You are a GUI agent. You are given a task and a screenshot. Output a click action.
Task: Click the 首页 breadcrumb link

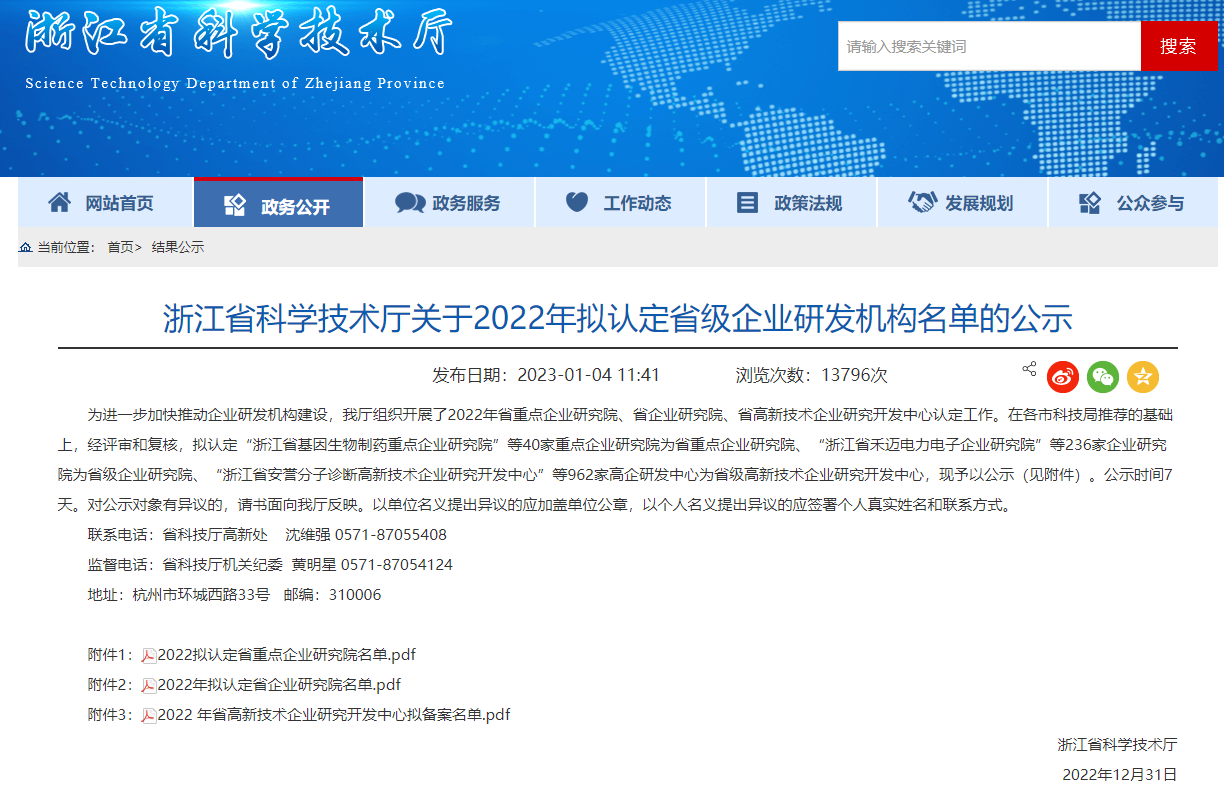[x=120, y=247]
